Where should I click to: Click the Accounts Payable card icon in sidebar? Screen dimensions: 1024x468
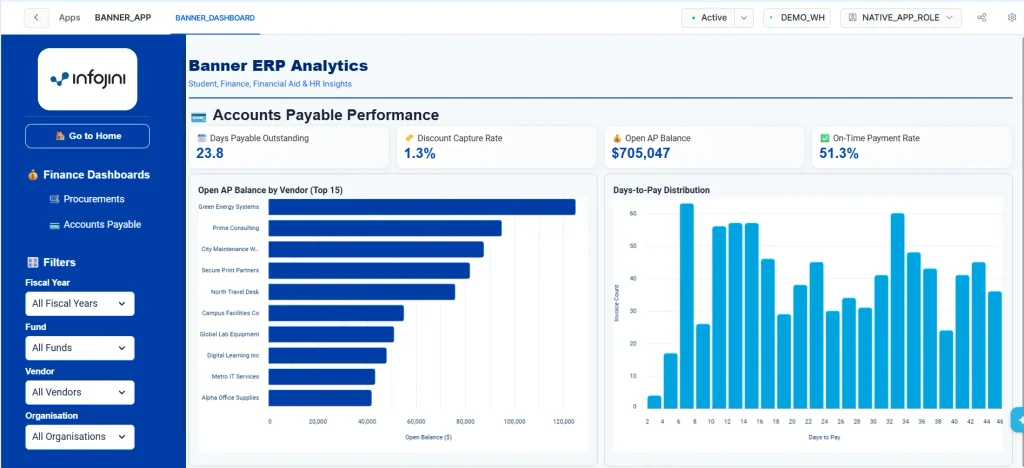(x=54, y=225)
